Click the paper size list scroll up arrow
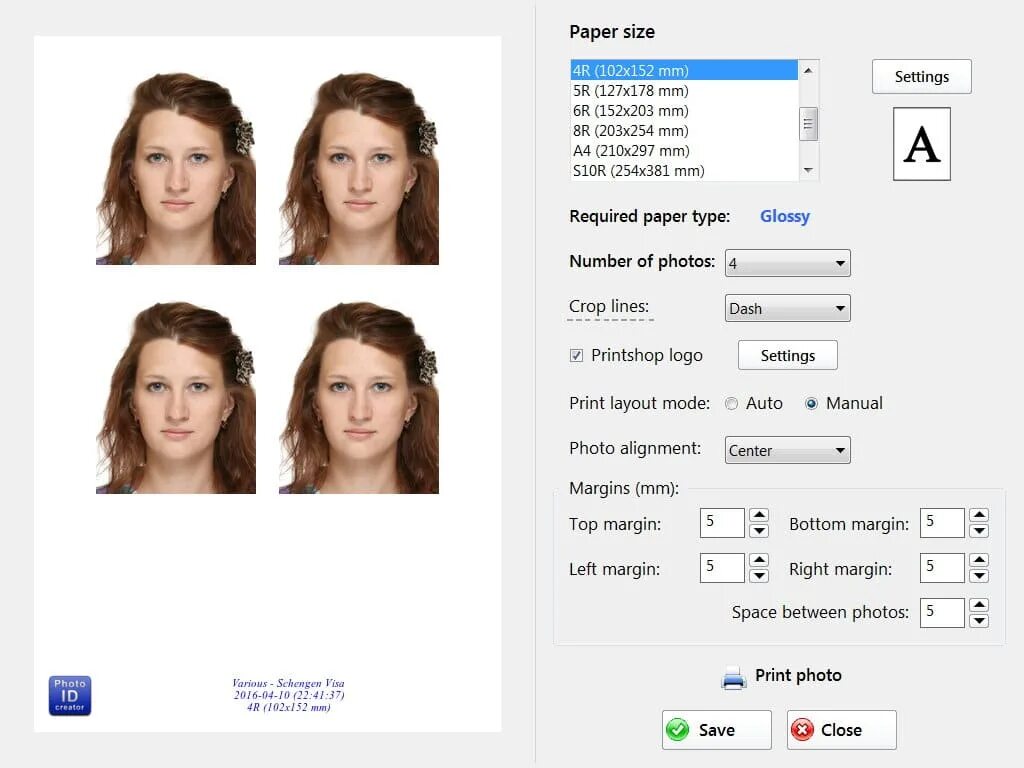The image size is (1024, 768). pos(808,70)
